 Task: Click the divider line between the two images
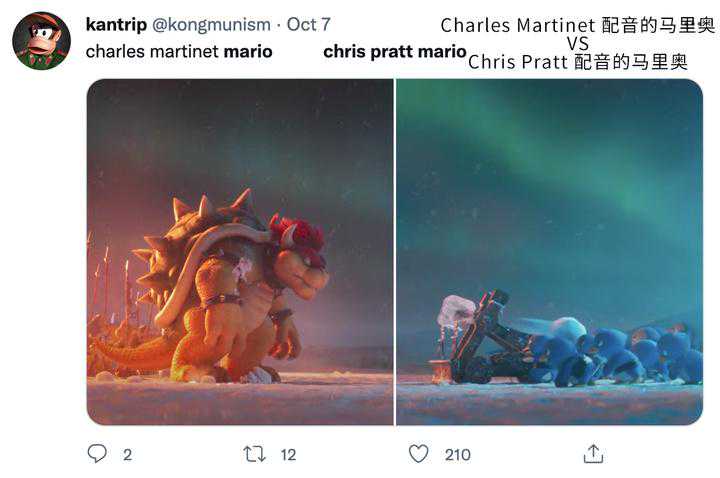395,252
